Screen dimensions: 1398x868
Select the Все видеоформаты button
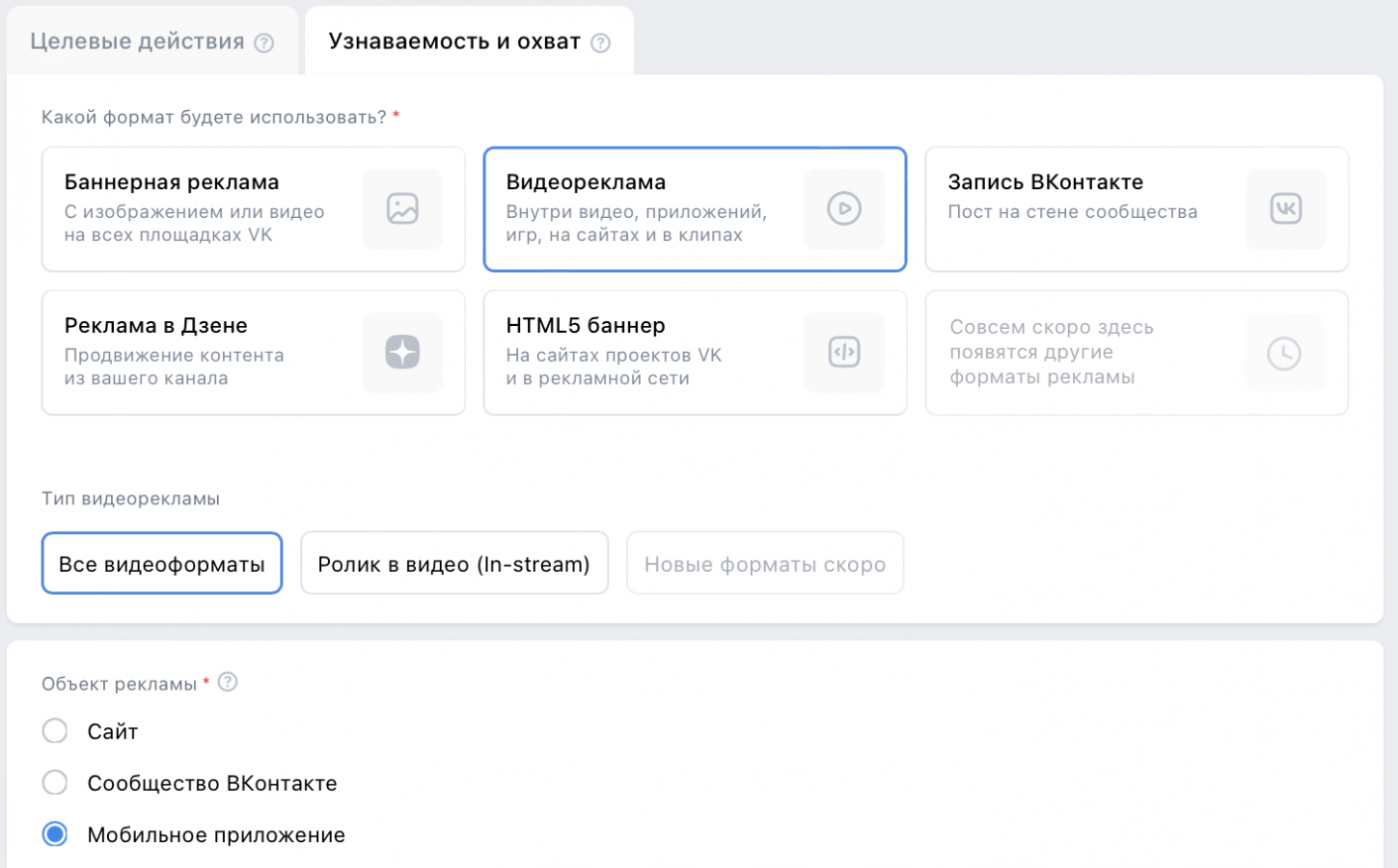point(162,563)
